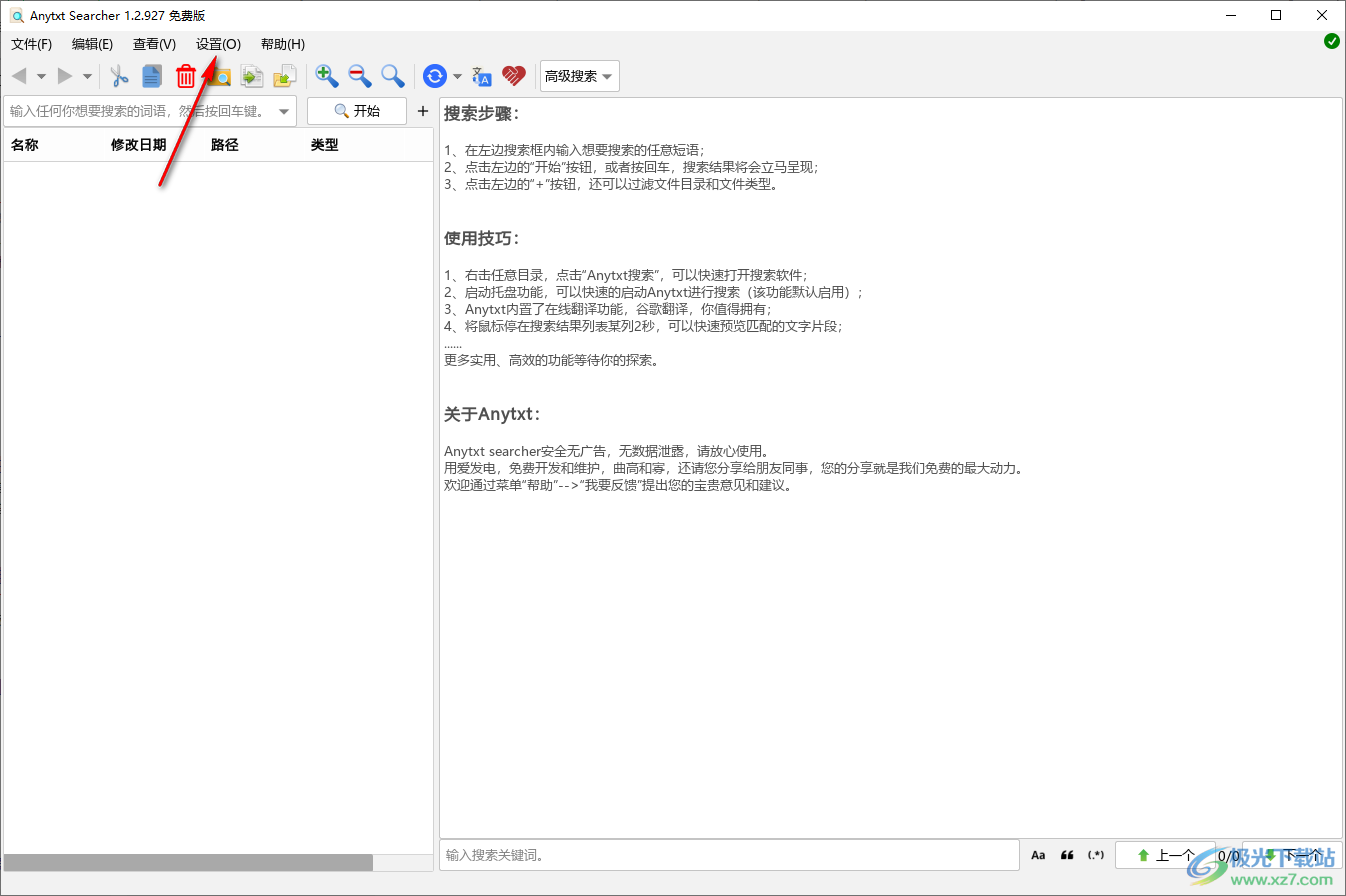
Task: Click the red heart handshake icon
Action: click(514, 76)
